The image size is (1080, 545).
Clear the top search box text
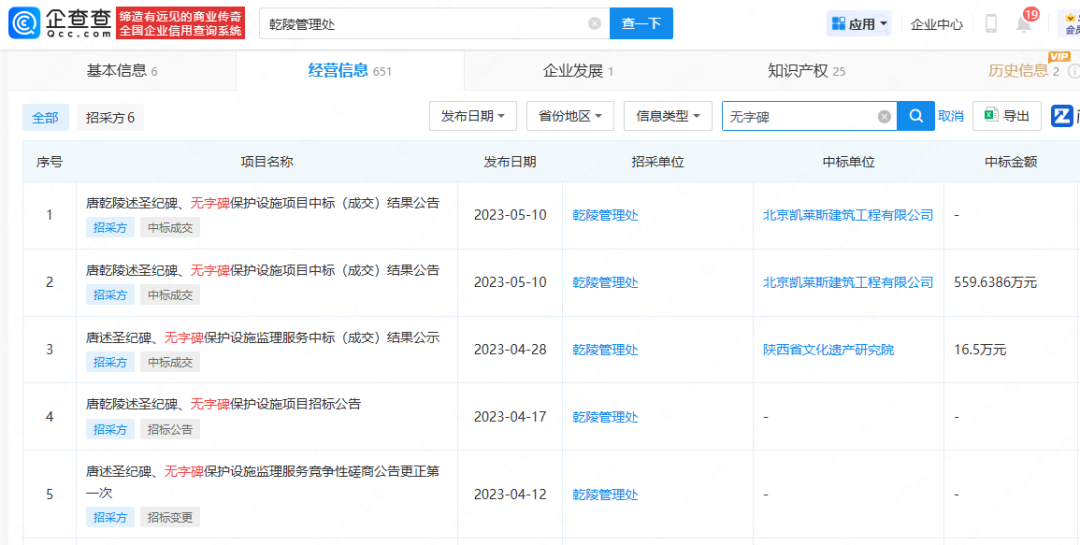click(x=594, y=23)
